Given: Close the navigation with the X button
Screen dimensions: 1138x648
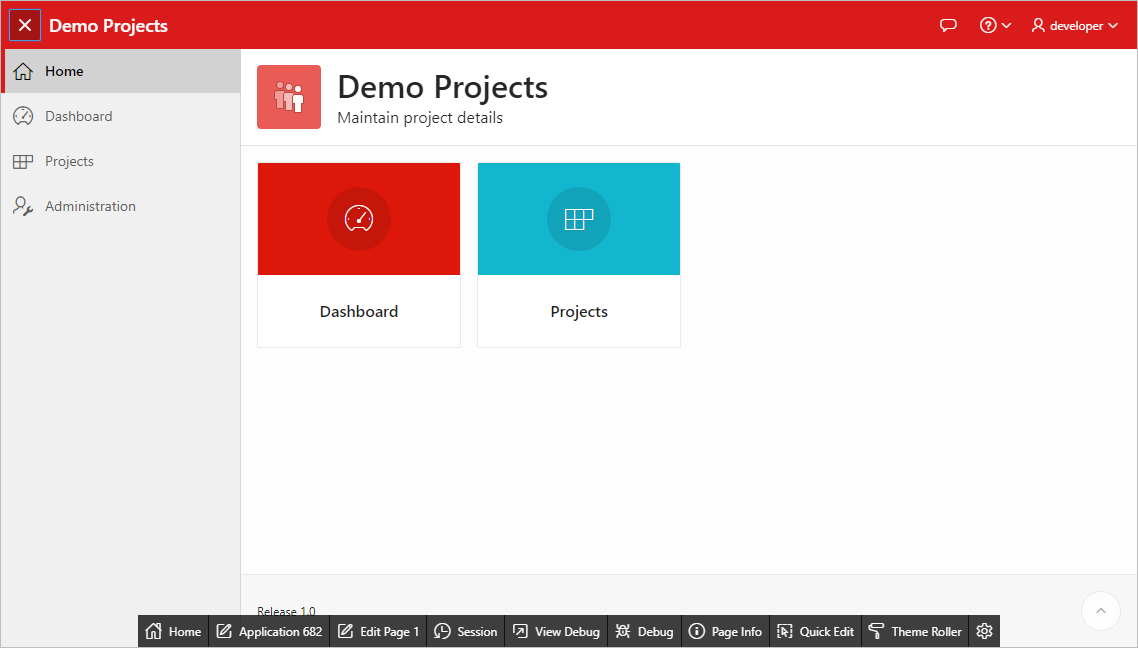Looking at the screenshot, I should coord(25,25).
